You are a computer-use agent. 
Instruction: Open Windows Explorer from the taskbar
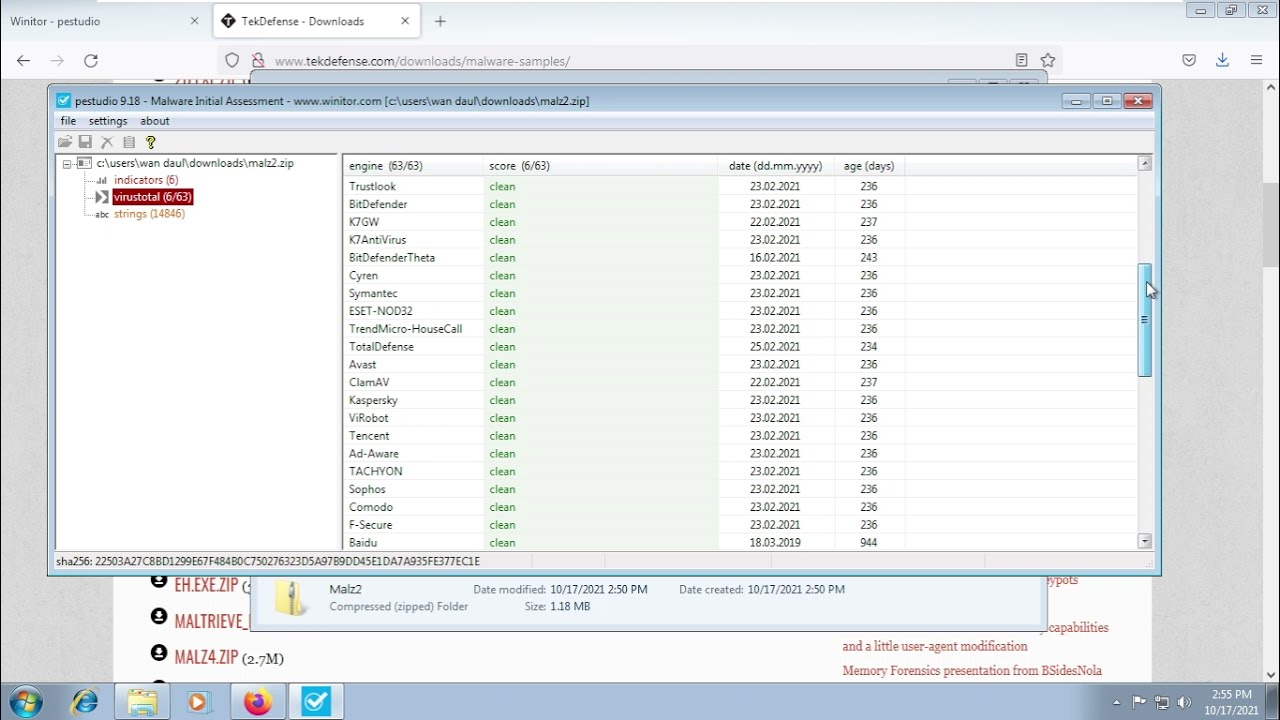(x=142, y=702)
